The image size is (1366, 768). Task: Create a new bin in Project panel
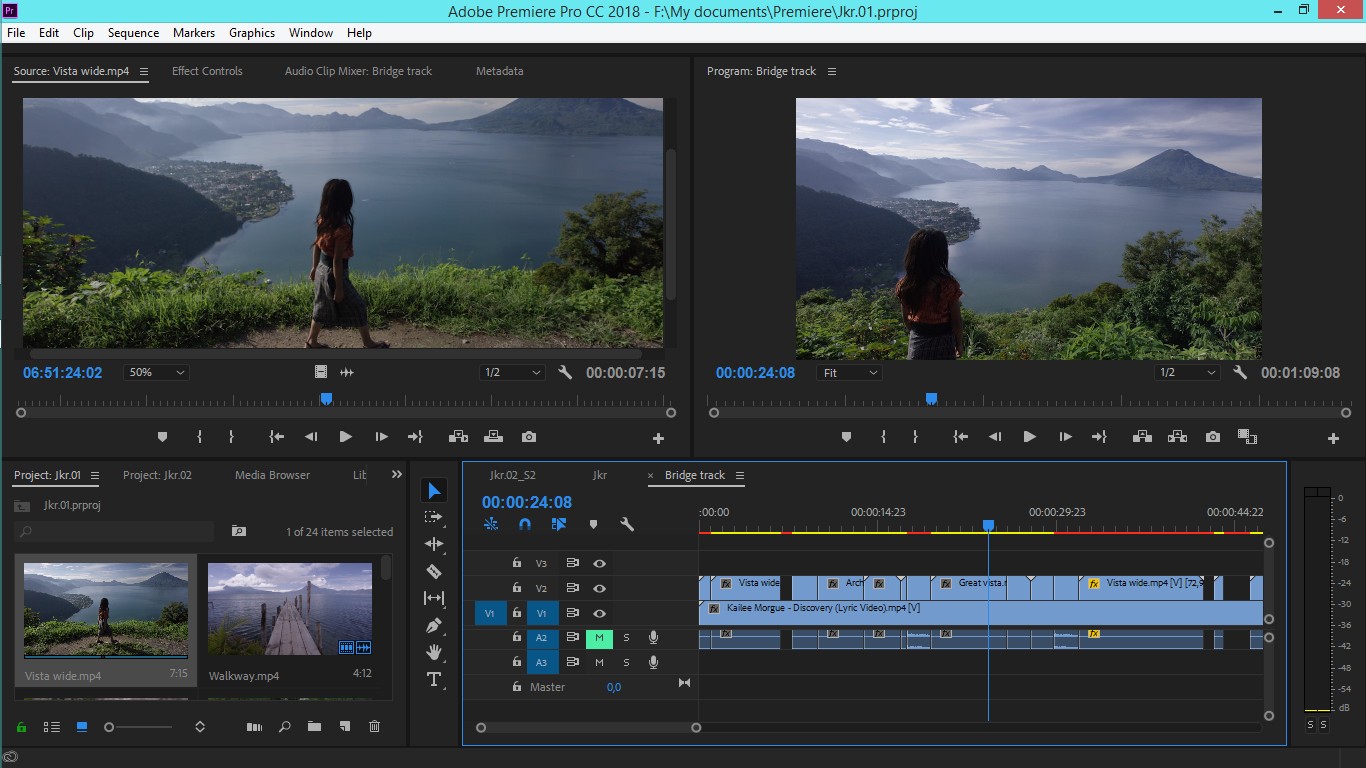[x=314, y=727]
